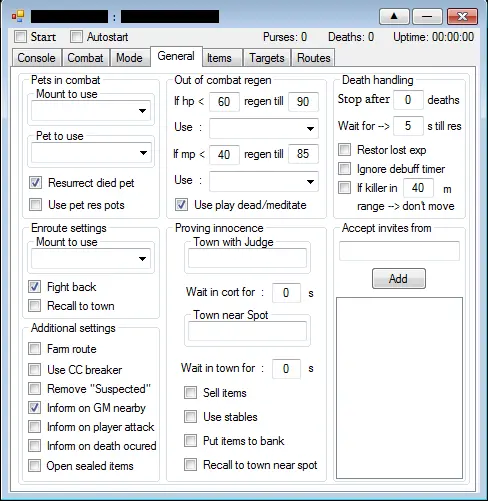
Task: Open the hp regen Use dropdown
Action: [264, 128]
